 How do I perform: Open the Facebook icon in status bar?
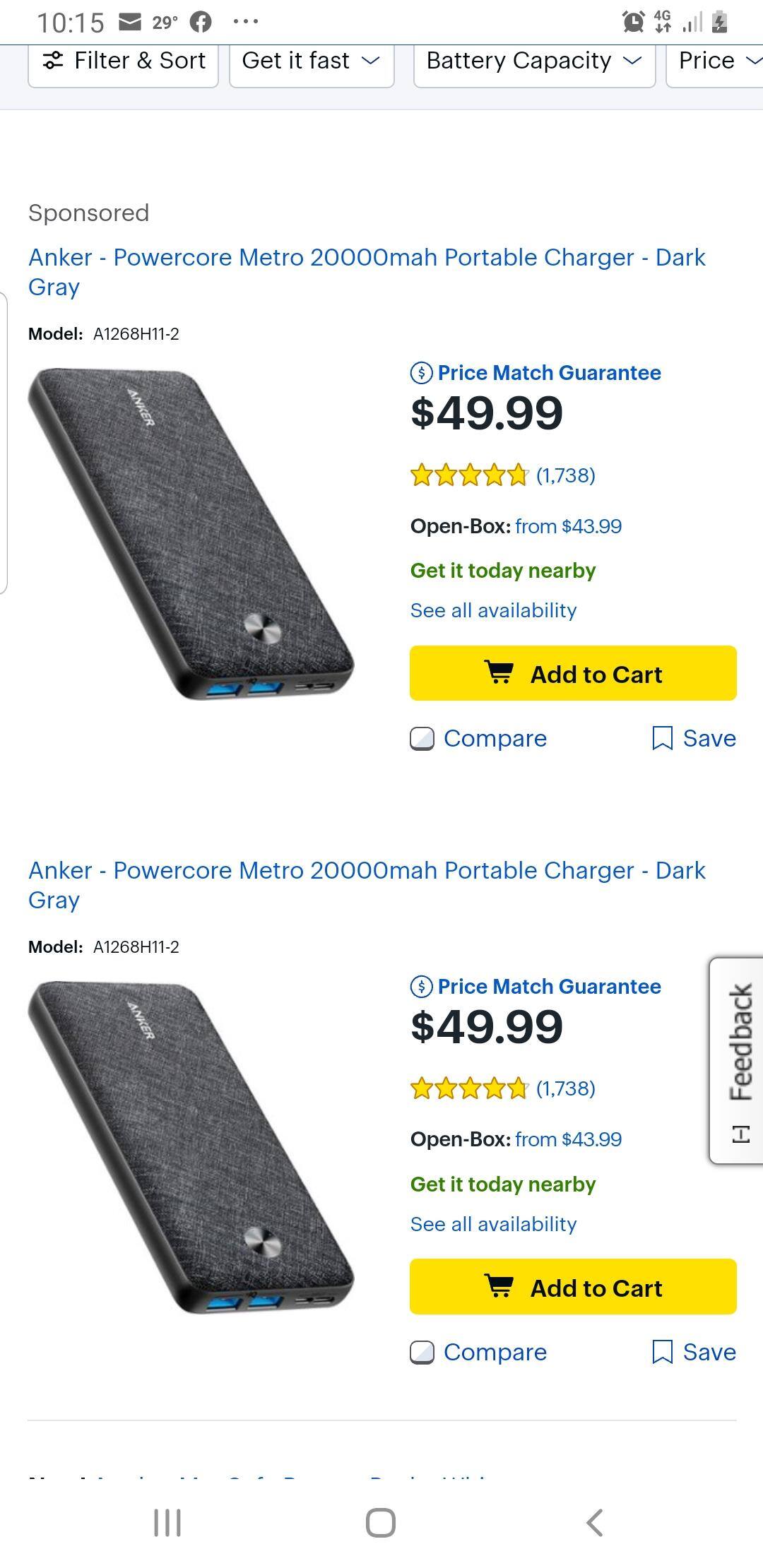pyautogui.click(x=200, y=20)
